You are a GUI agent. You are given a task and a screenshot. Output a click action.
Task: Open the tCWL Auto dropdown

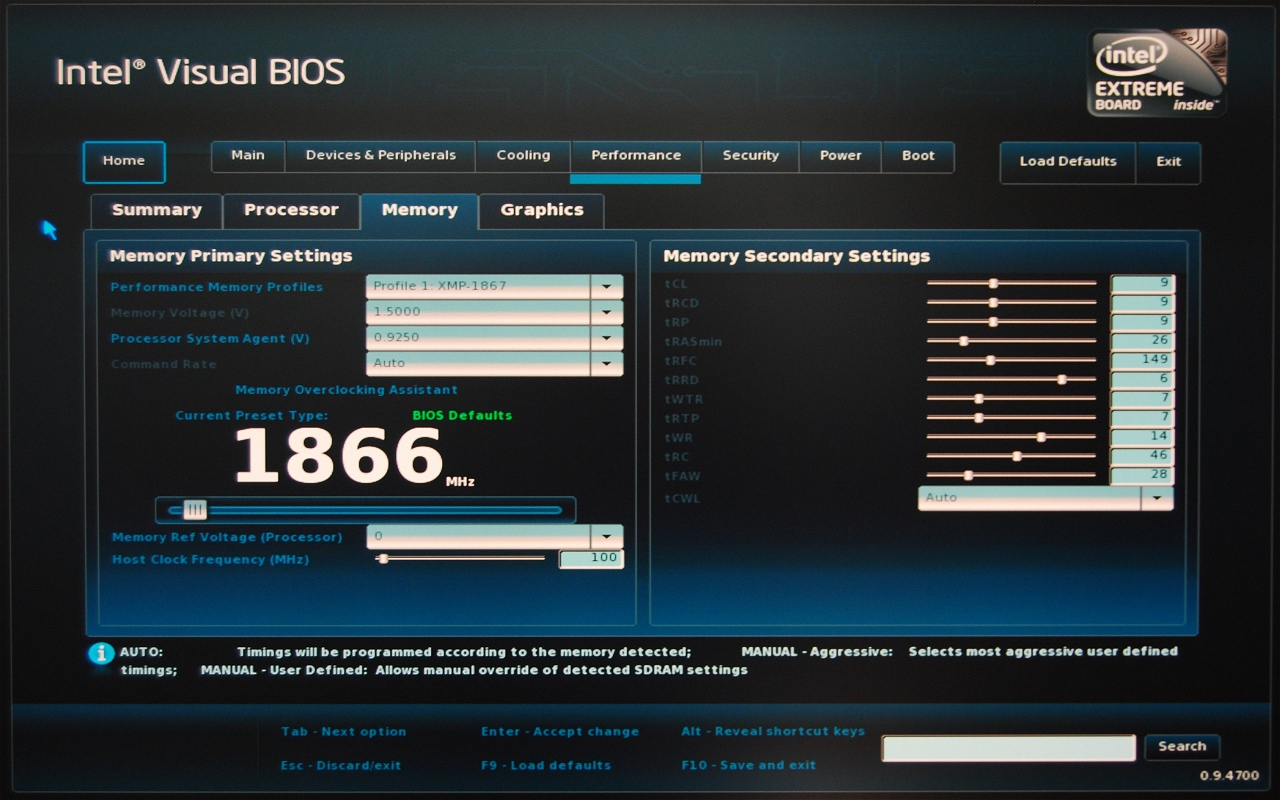pos(1157,498)
